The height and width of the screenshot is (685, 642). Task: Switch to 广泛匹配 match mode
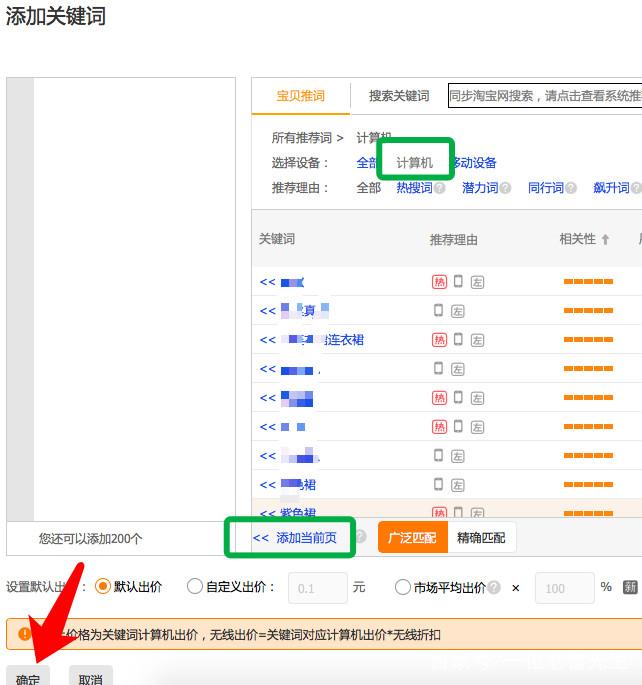coord(413,537)
